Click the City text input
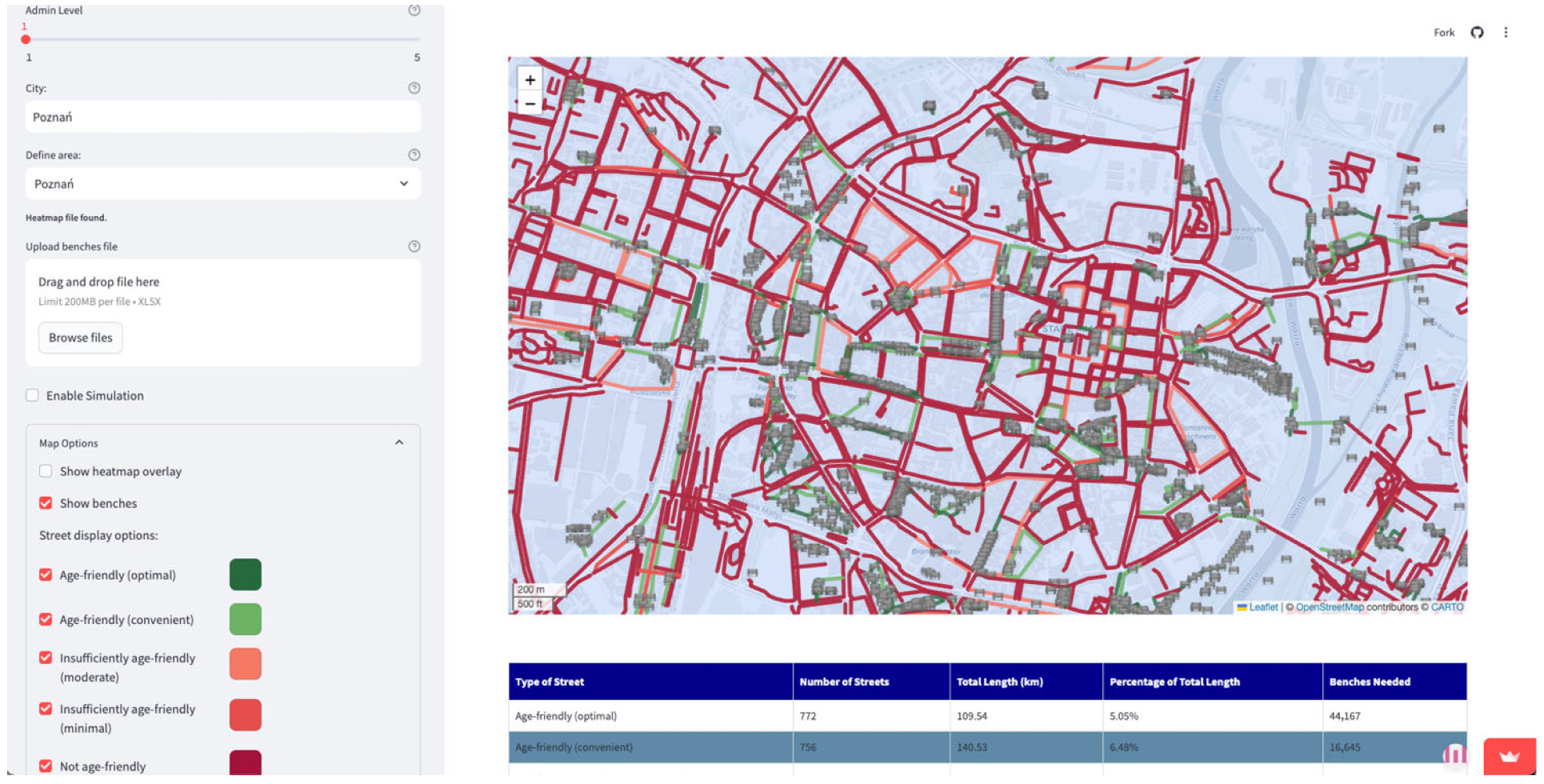 tap(222, 117)
